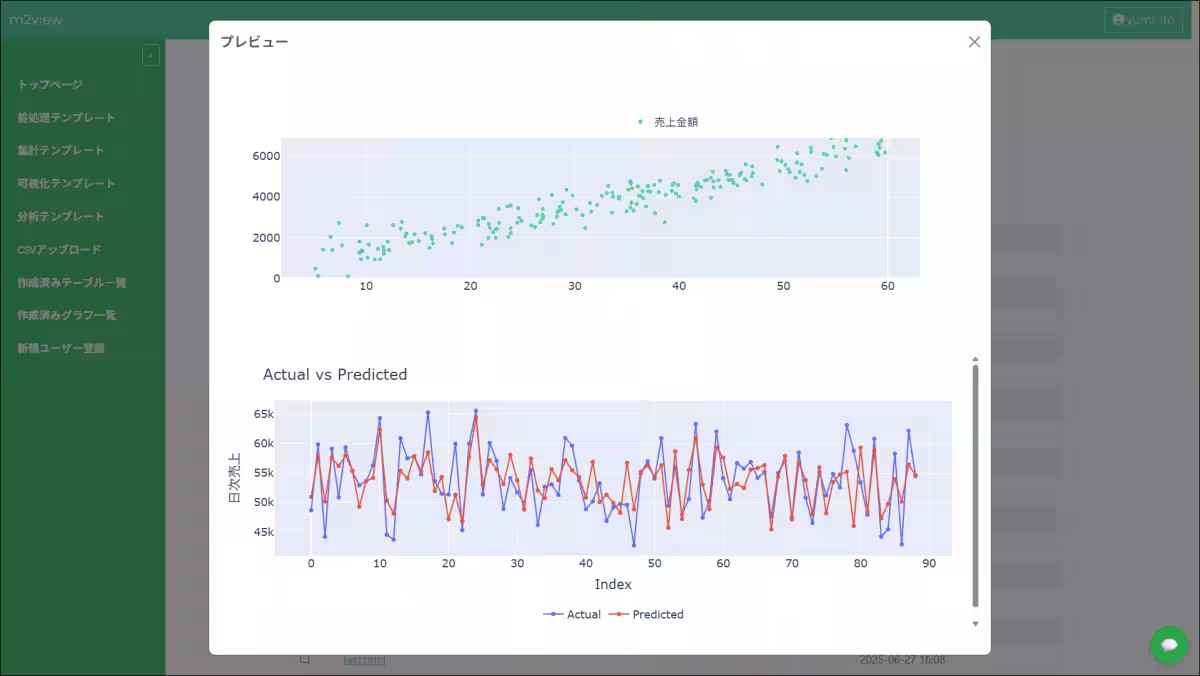1200x676 pixels.
Task: Open 前処理テンプレート in the sidebar
Action: coord(66,118)
